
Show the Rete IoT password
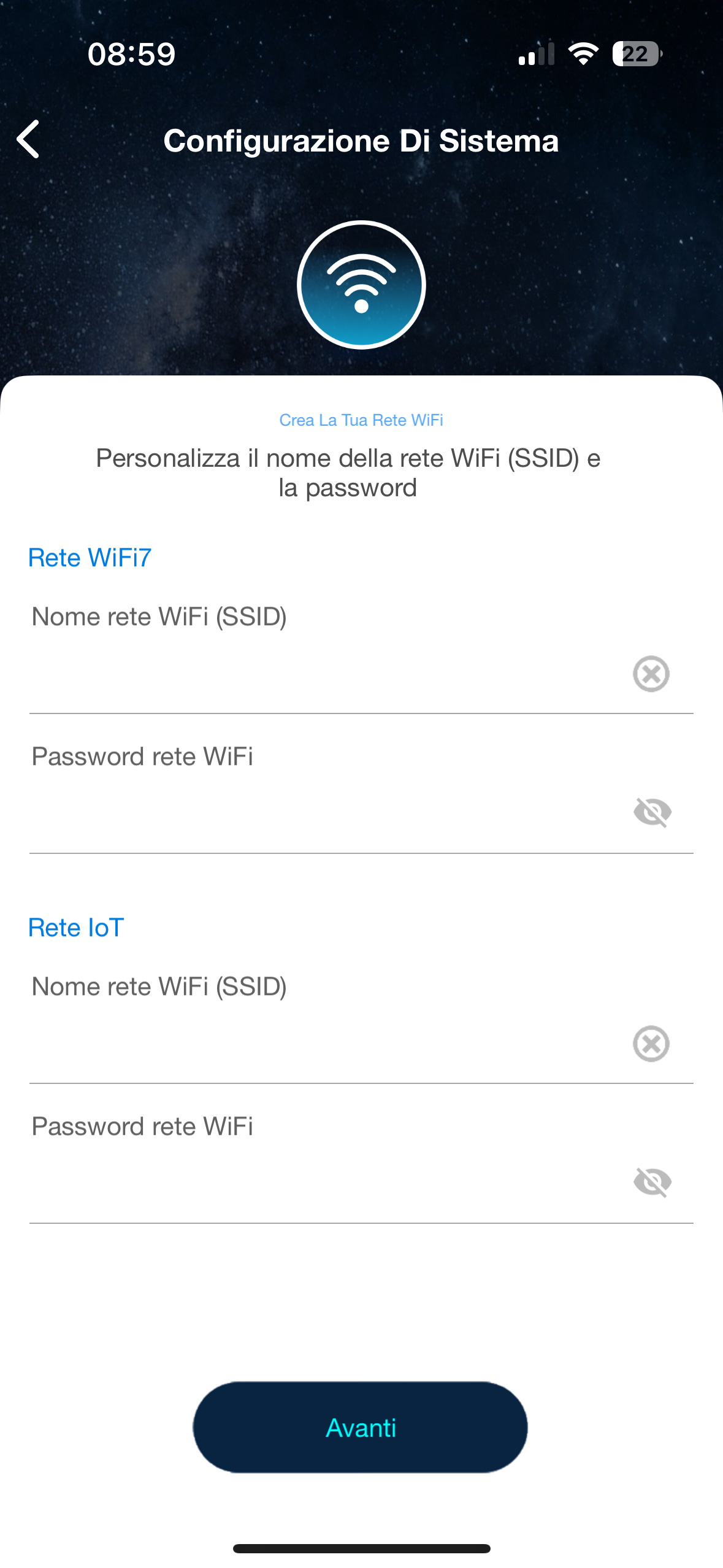coord(652,1182)
